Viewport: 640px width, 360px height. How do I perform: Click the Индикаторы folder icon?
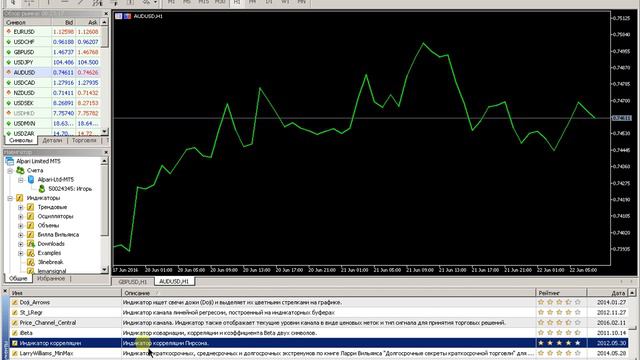[20, 198]
